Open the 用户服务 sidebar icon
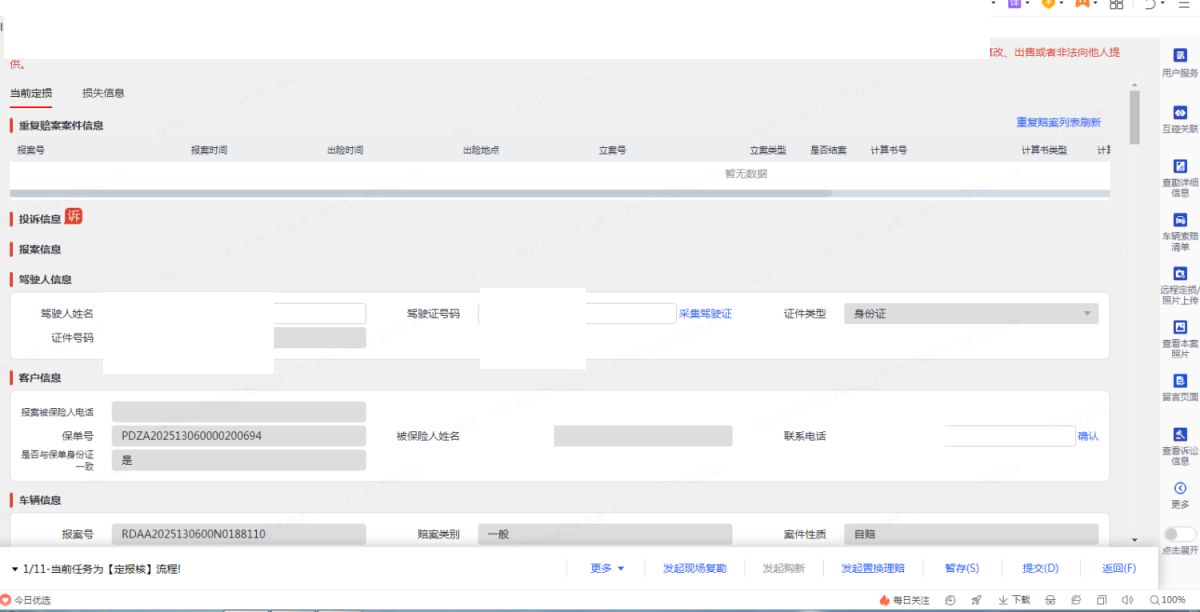The image size is (1200, 612). (x=1179, y=56)
